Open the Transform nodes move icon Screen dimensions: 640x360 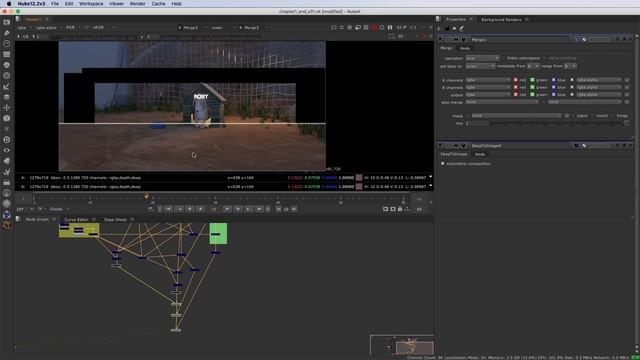[7, 107]
